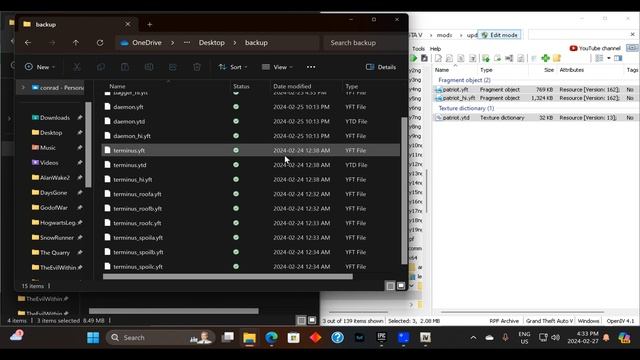Viewport: 640px width, 360px height.
Task: Click the OpenIV taskbar icon
Action: point(425,337)
